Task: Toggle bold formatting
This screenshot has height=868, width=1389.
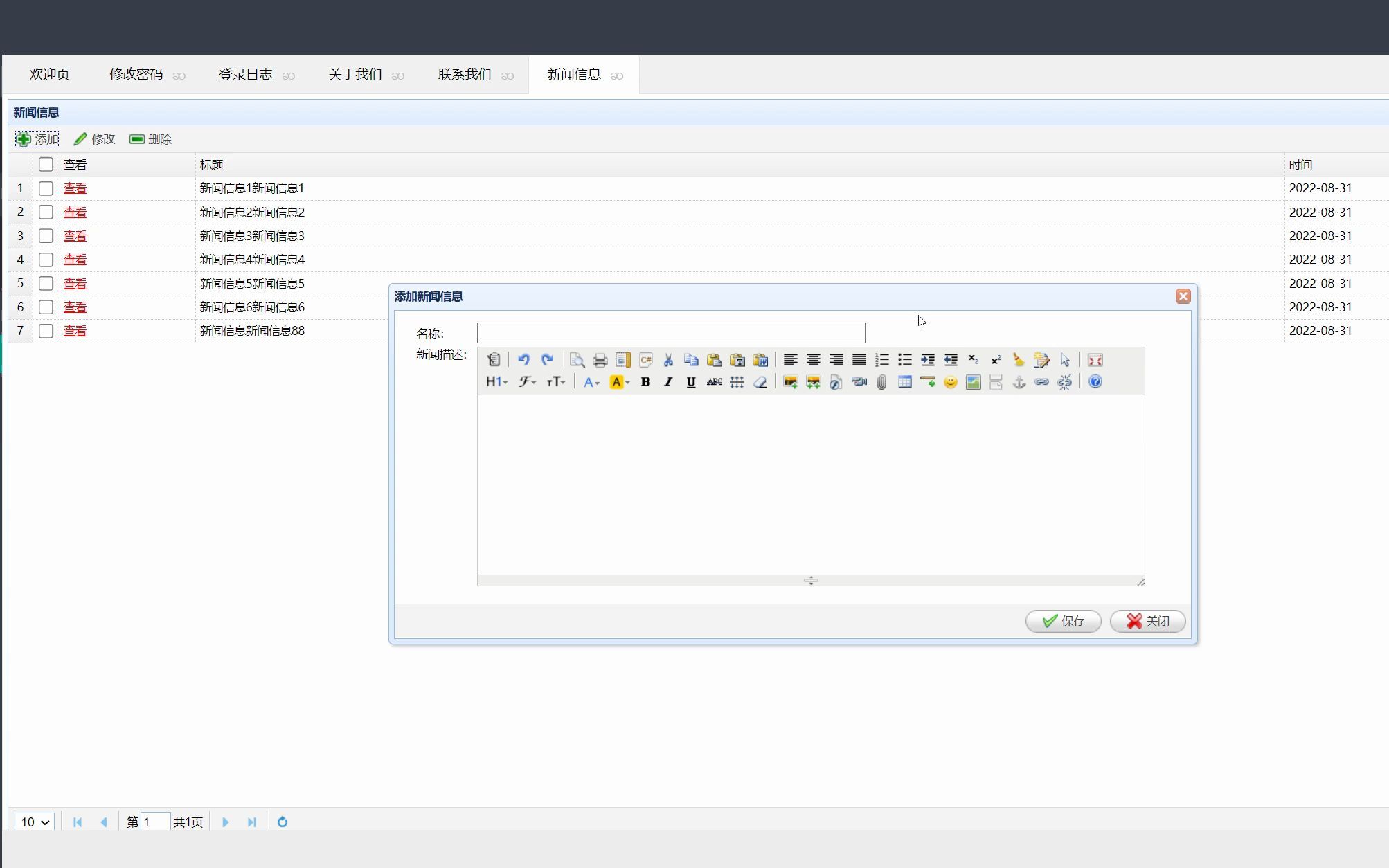Action: tap(645, 382)
